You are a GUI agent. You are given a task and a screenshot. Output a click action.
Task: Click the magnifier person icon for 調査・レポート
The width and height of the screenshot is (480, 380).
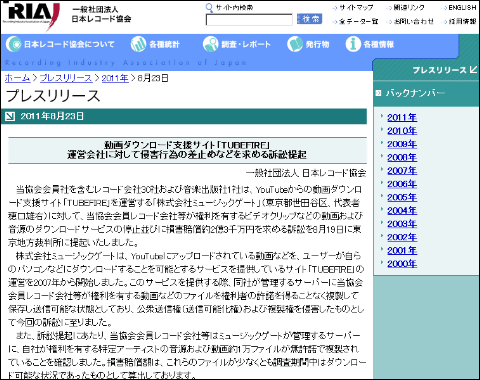211,44
